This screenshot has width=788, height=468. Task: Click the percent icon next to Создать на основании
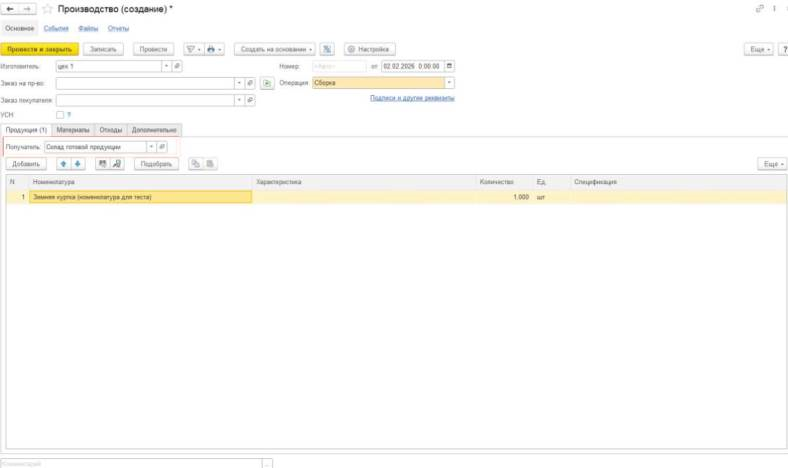pos(327,49)
